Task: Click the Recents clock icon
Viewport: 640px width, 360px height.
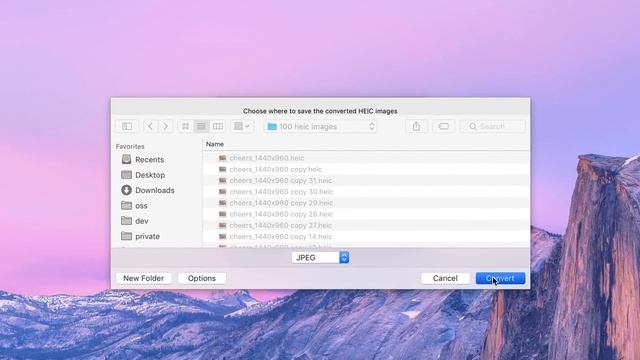Action: [x=127, y=159]
